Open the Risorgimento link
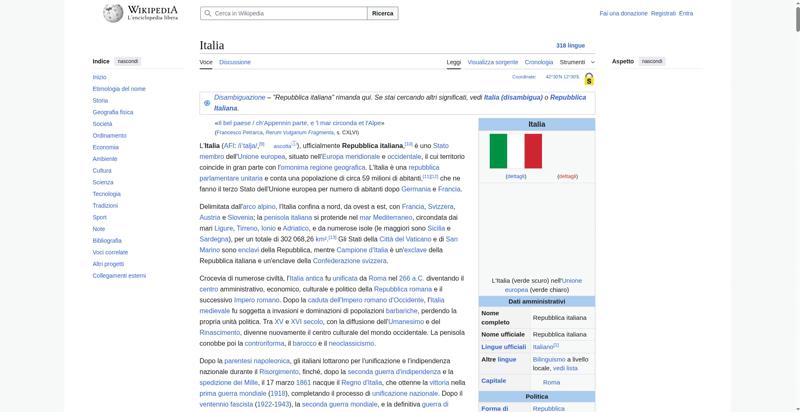 tap(279, 372)
